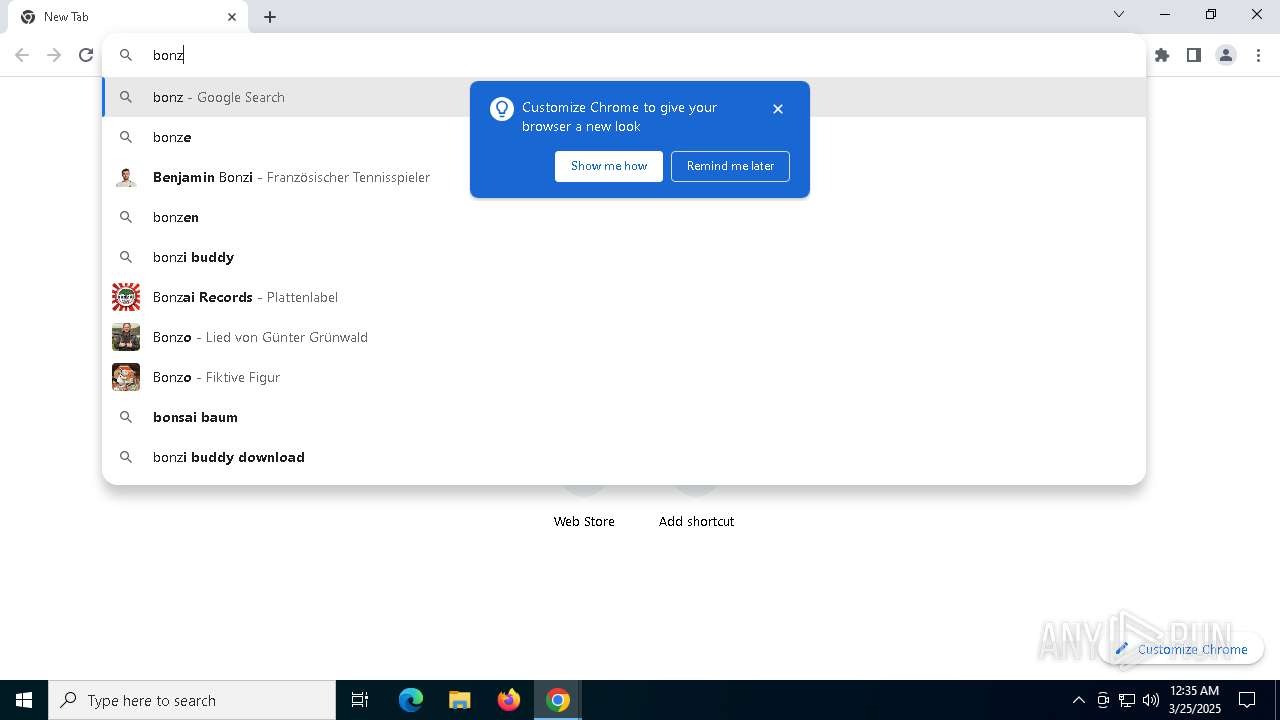Open the Extensions puzzle icon
The width and height of the screenshot is (1280, 720).
coord(1162,55)
